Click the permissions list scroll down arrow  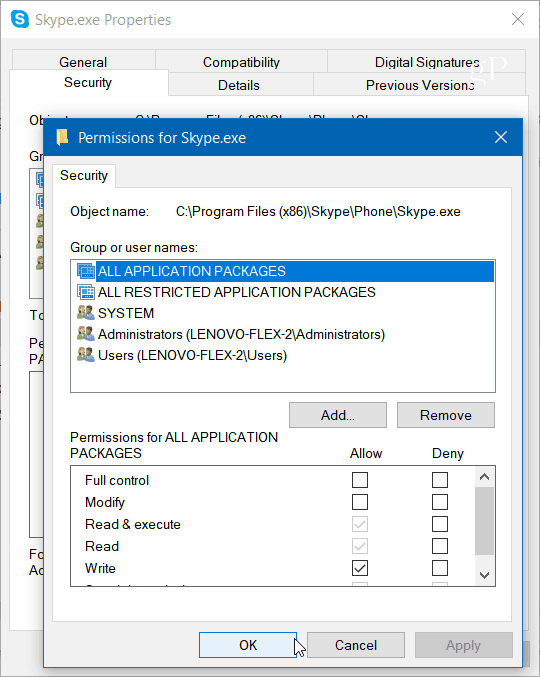pos(484,575)
